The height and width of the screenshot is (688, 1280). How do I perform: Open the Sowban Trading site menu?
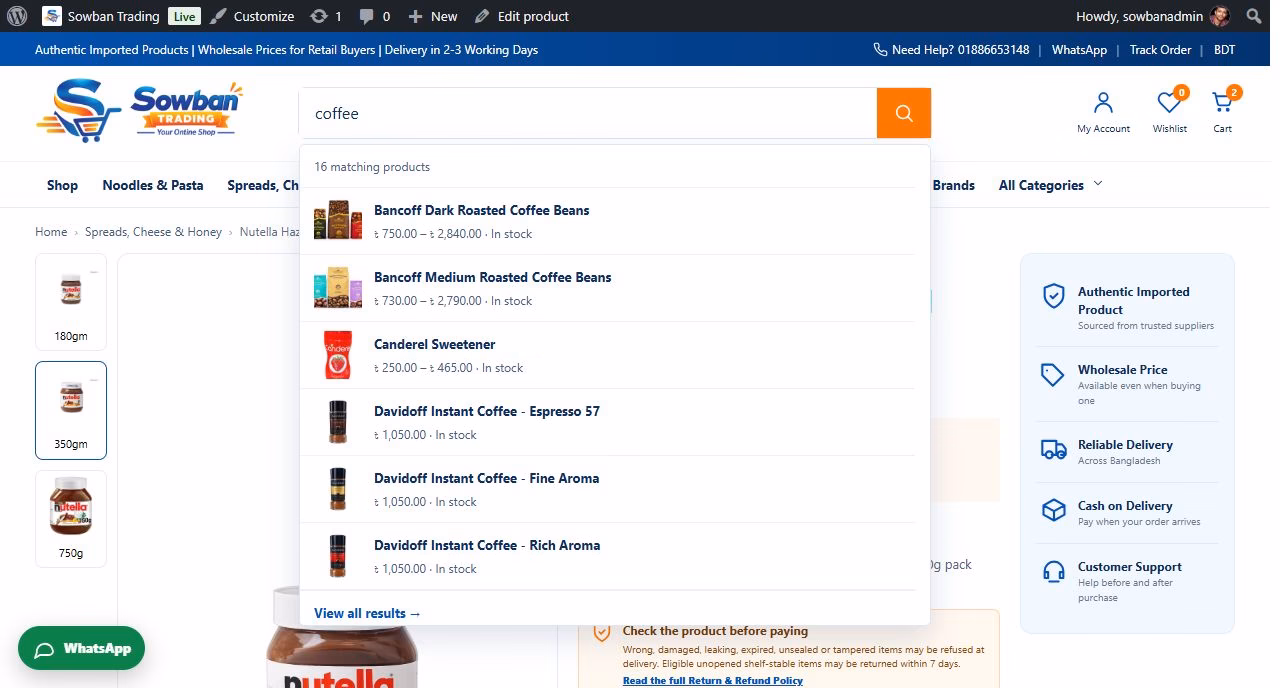click(x=102, y=16)
